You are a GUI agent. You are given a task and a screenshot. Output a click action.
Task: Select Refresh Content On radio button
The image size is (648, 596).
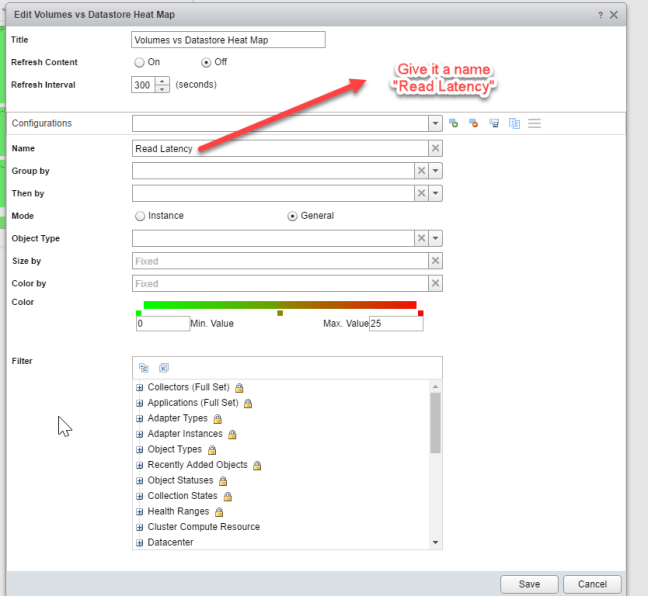pyautogui.click(x=140, y=62)
